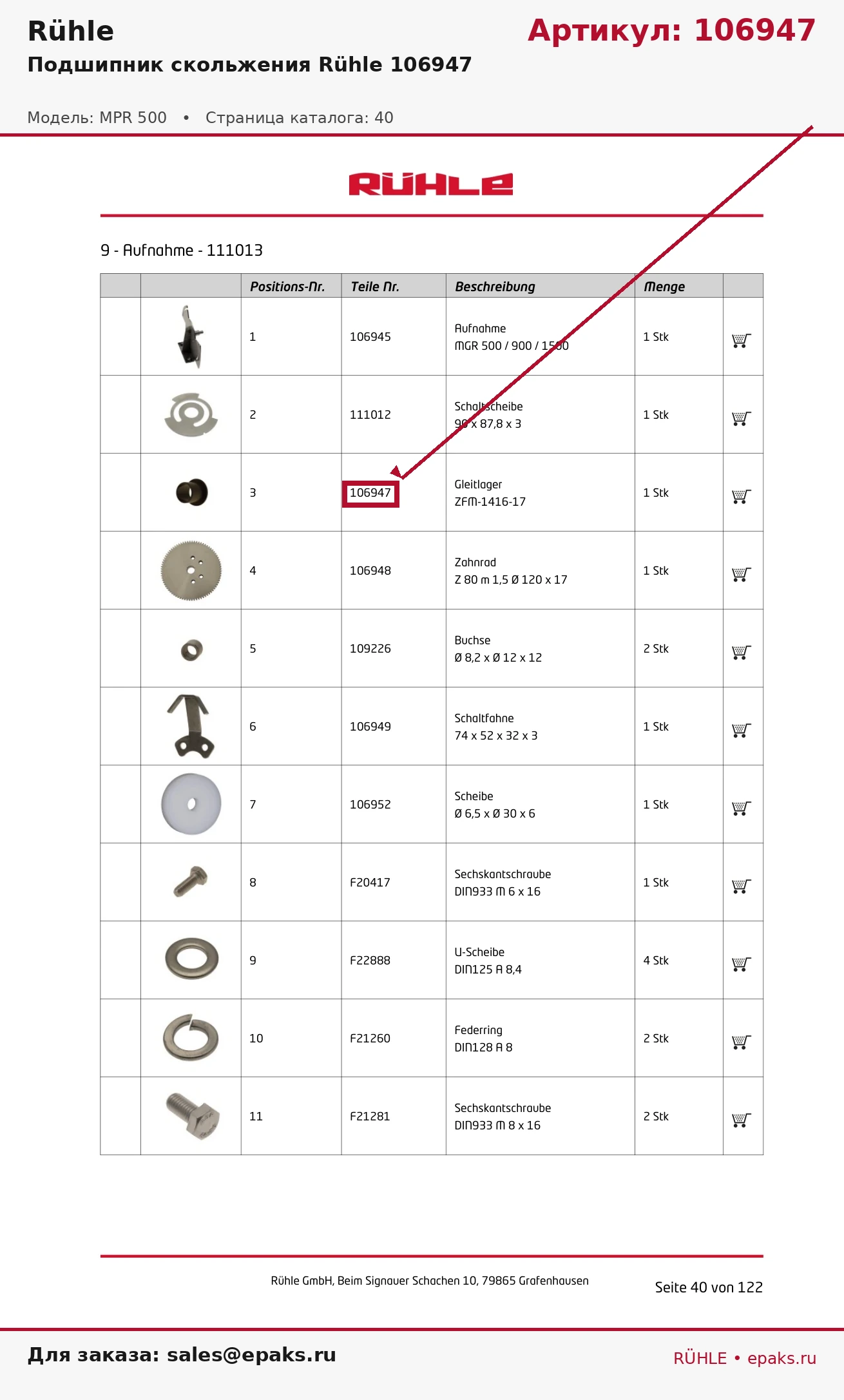The height and width of the screenshot is (1400, 844).
Task: Add Schaltscheibe 111012 to cart
Action: pyautogui.click(x=742, y=418)
